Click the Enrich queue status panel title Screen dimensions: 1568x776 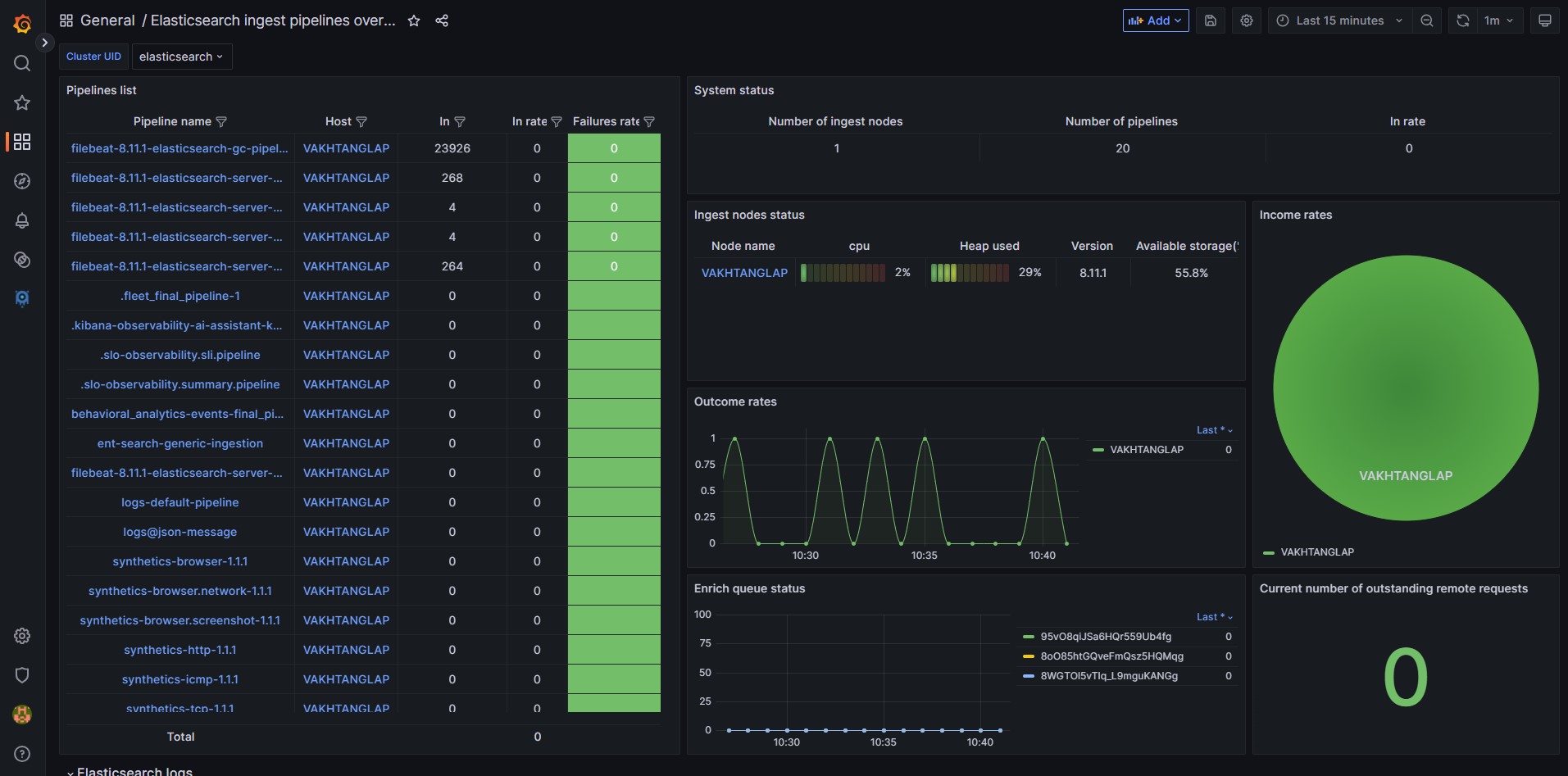click(749, 588)
